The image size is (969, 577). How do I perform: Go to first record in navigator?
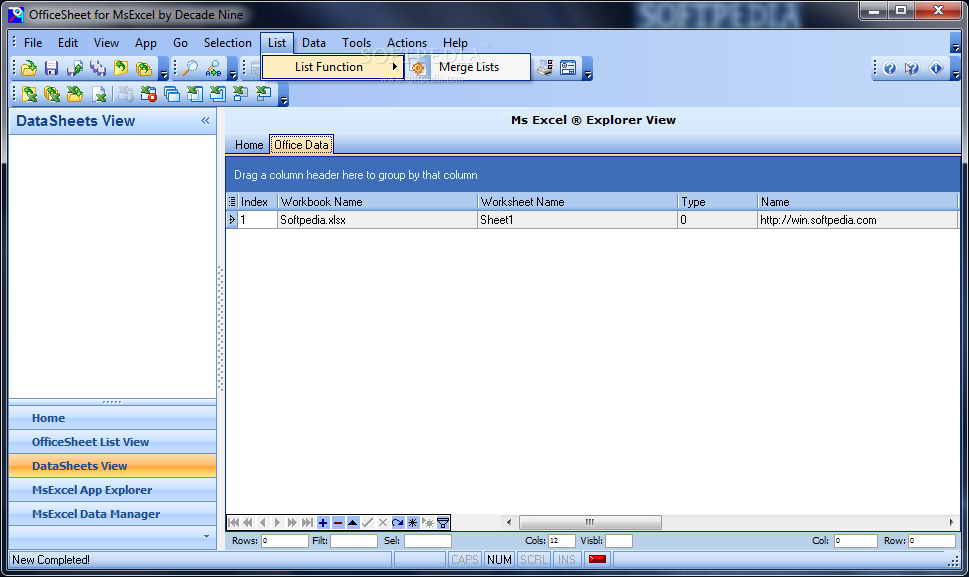234,523
